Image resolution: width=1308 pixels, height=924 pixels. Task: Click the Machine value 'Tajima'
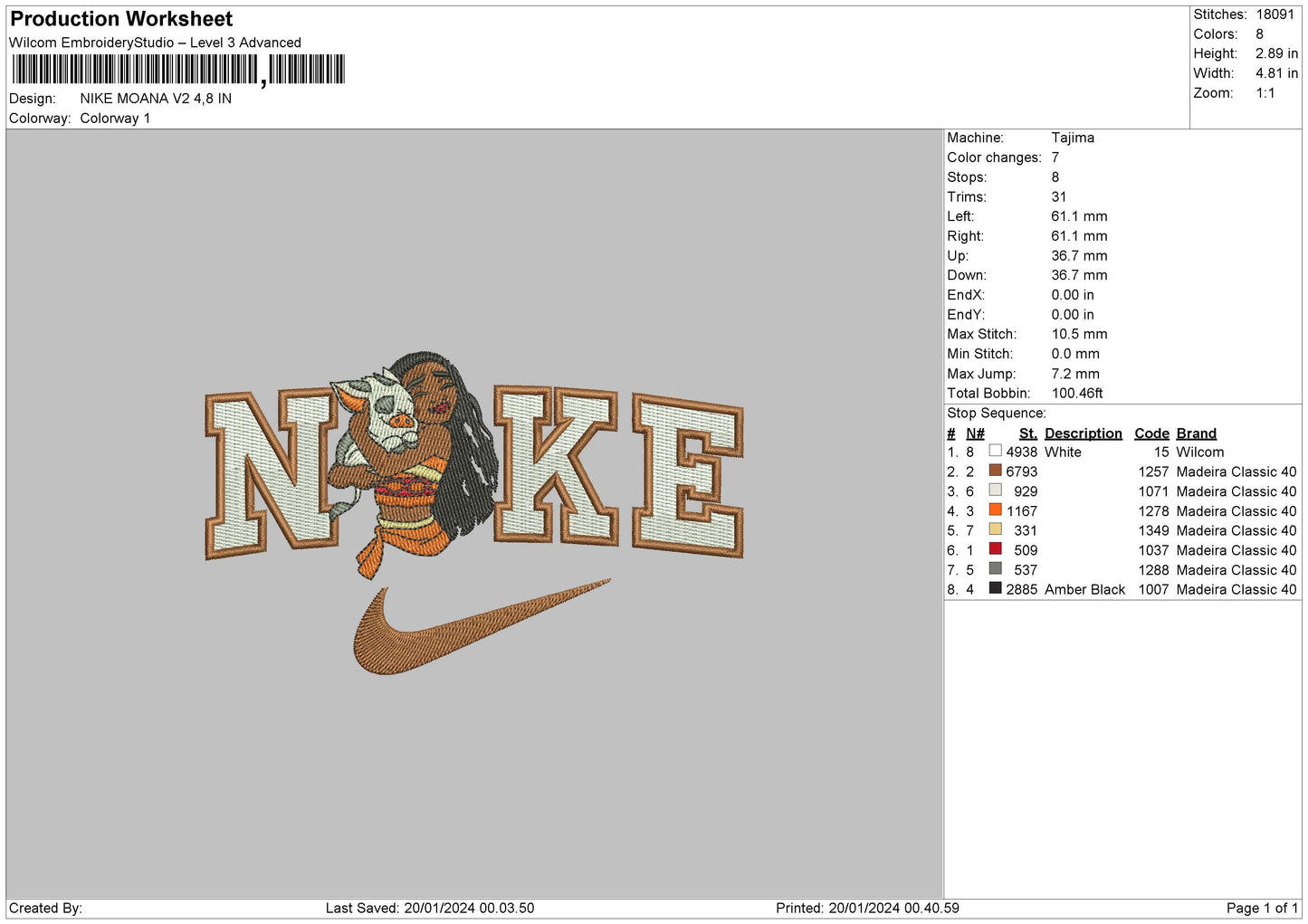point(1073,138)
